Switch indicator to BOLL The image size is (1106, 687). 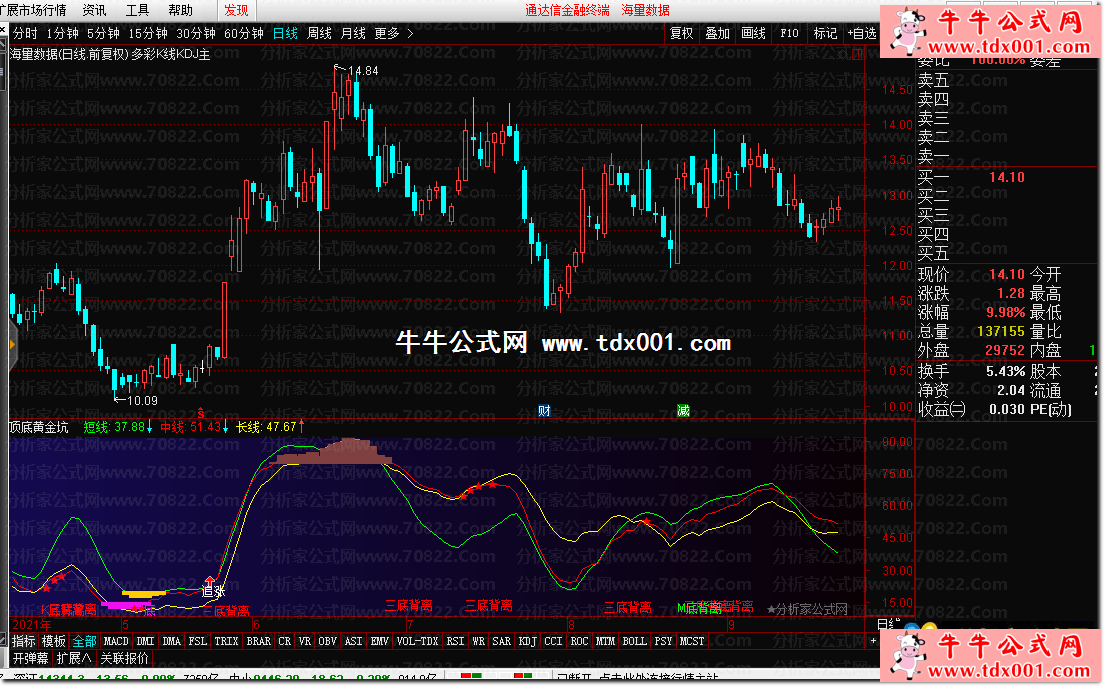634,641
